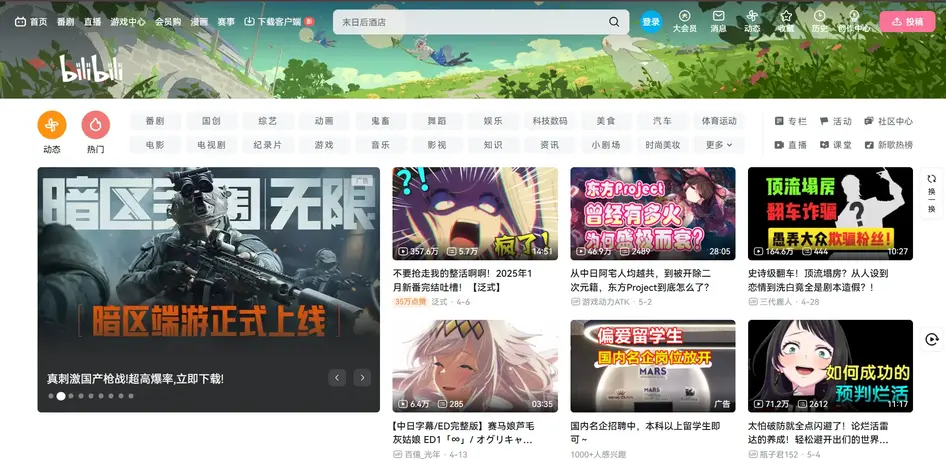Select the 综艺 category chip
The width and height of the screenshot is (946, 459).
[x=268, y=121]
